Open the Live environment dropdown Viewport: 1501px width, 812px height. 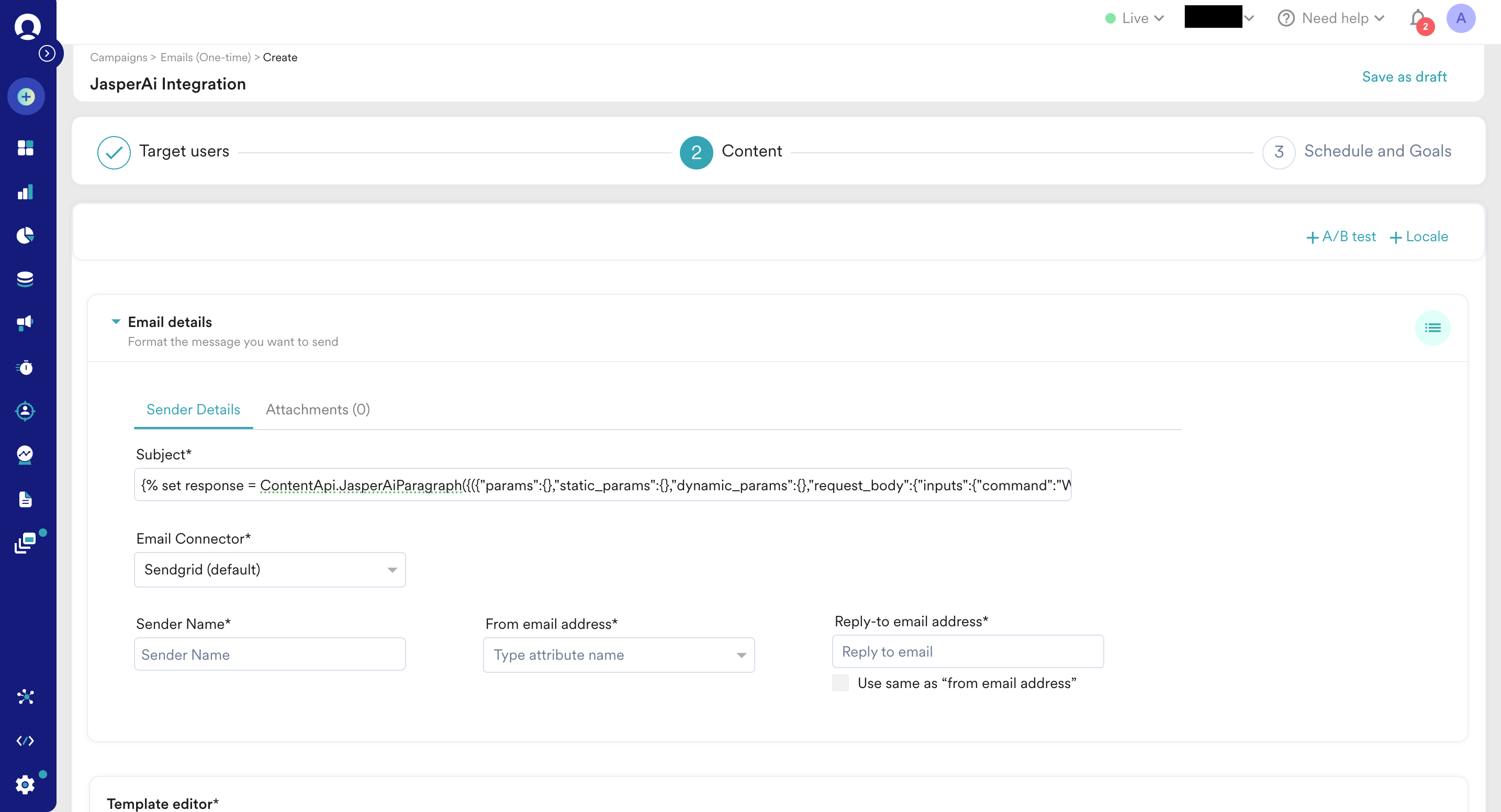(x=1135, y=19)
